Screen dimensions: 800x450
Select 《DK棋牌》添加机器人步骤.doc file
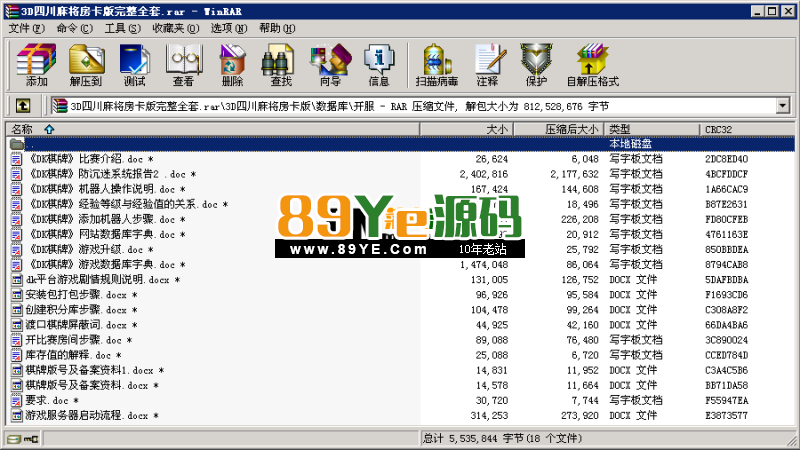106,219
